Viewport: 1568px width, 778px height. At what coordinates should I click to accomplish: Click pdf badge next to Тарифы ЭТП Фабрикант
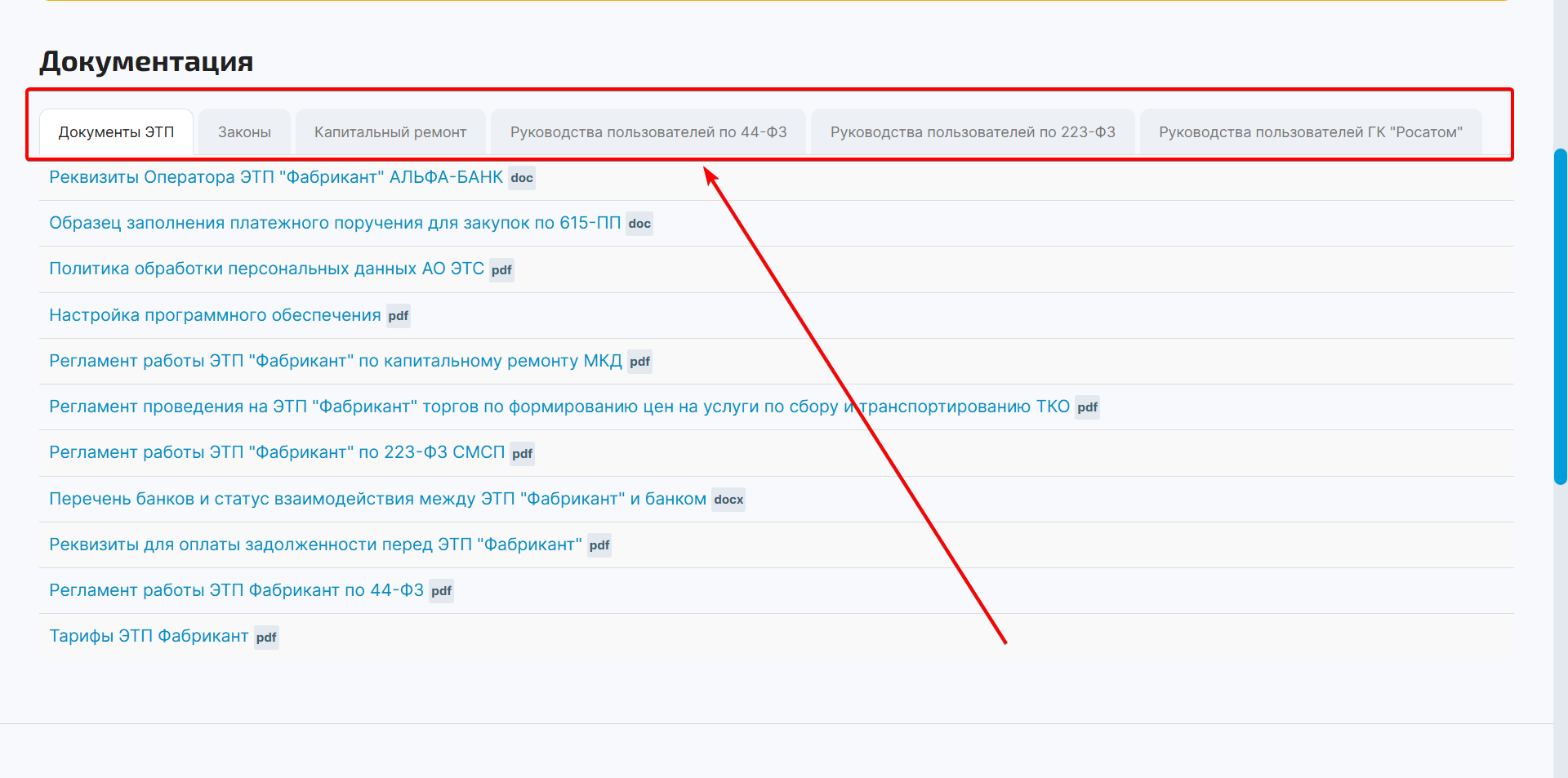coord(266,638)
